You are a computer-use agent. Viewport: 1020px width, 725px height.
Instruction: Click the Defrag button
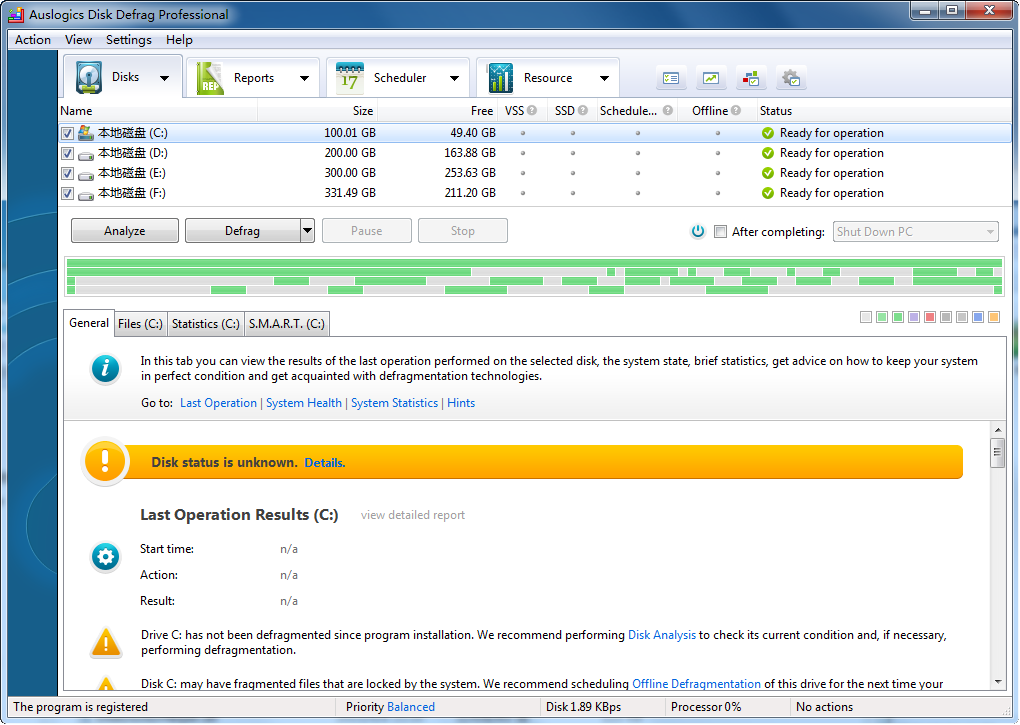(243, 231)
